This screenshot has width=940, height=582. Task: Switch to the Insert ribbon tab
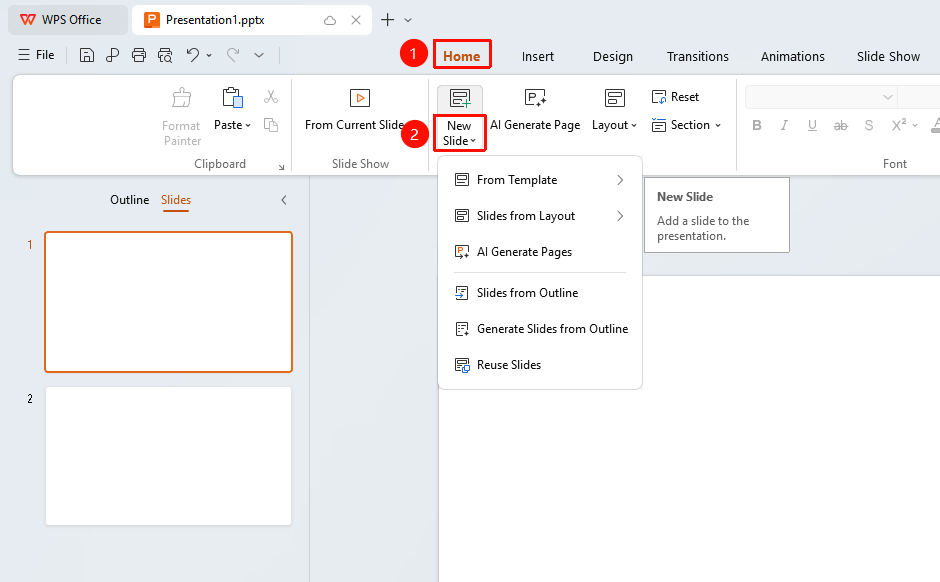tap(538, 56)
